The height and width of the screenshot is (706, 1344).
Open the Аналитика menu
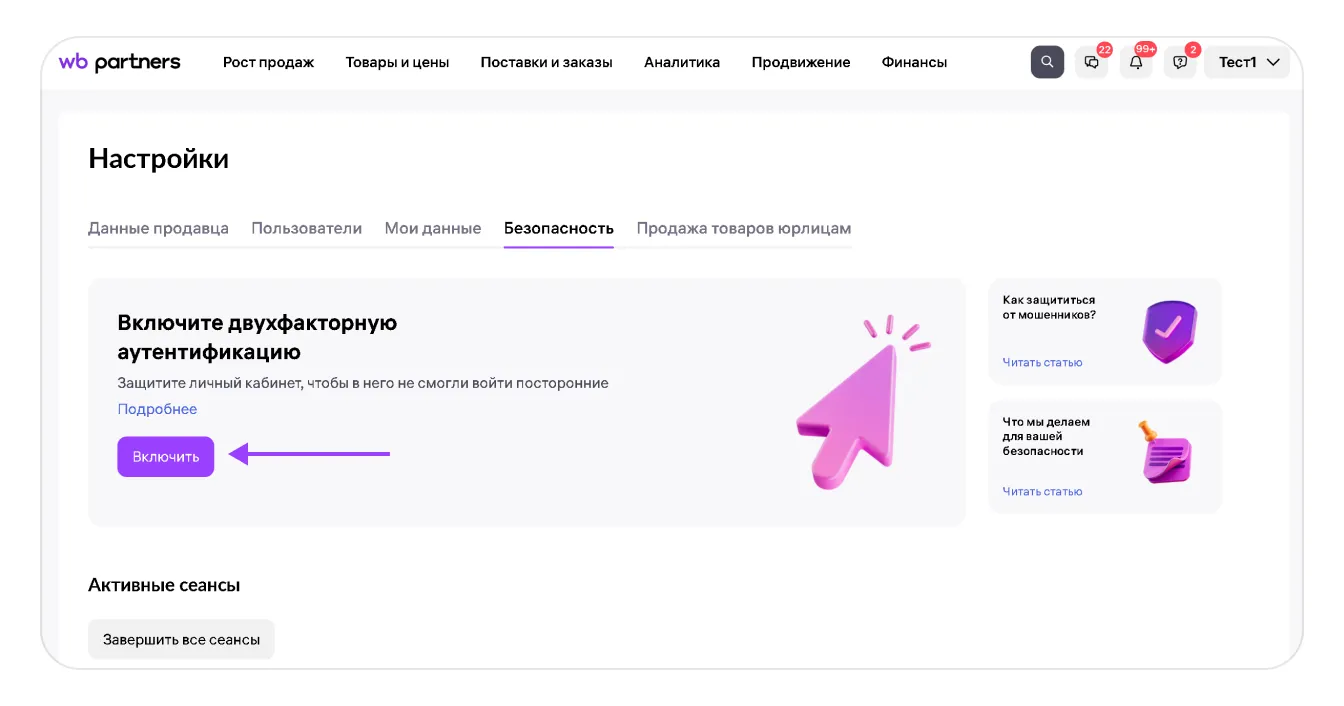point(682,62)
